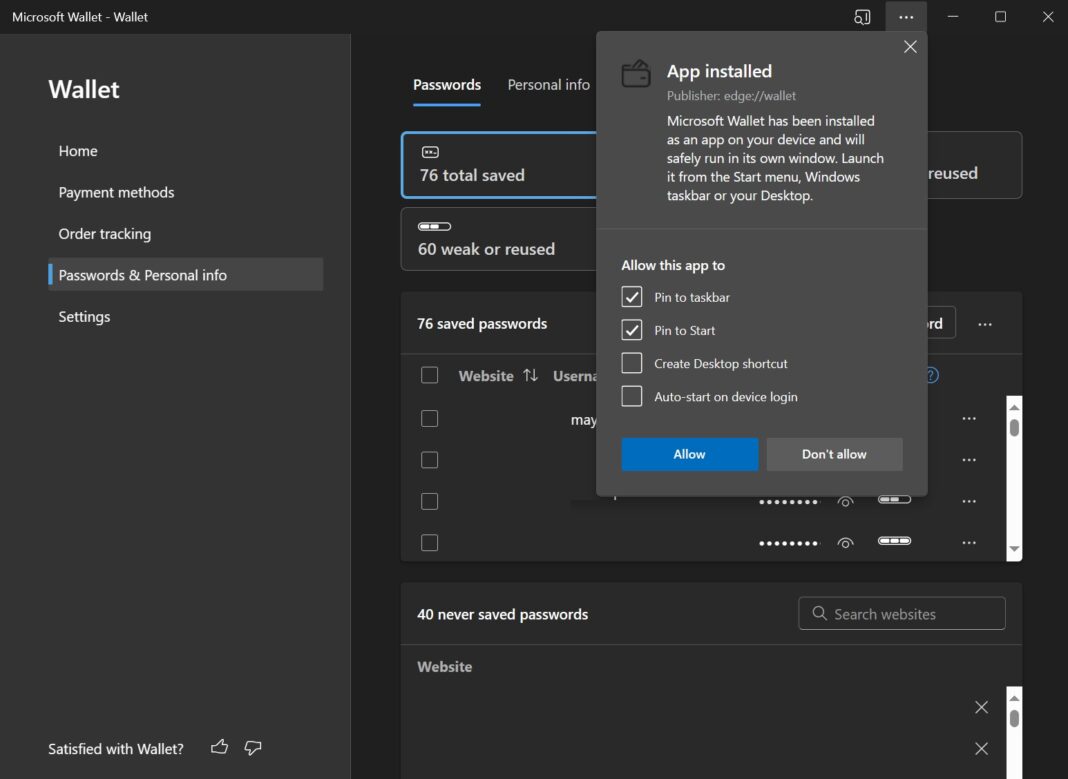Check Auto-start on device login
1068x779 pixels.
click(x=631, y=396)
